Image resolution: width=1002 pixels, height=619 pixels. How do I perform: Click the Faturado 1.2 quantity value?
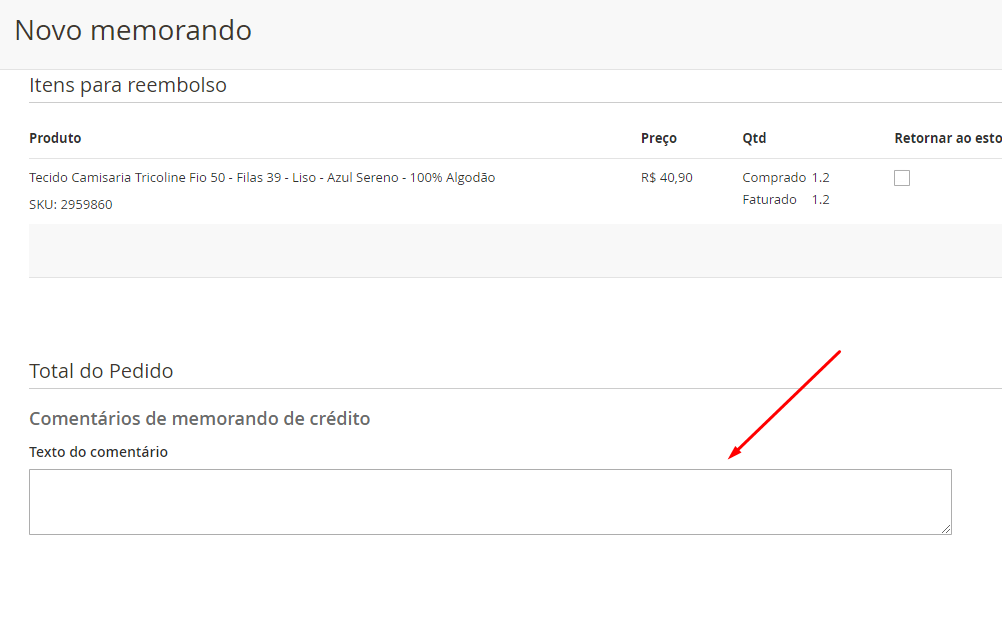[820, 200]
